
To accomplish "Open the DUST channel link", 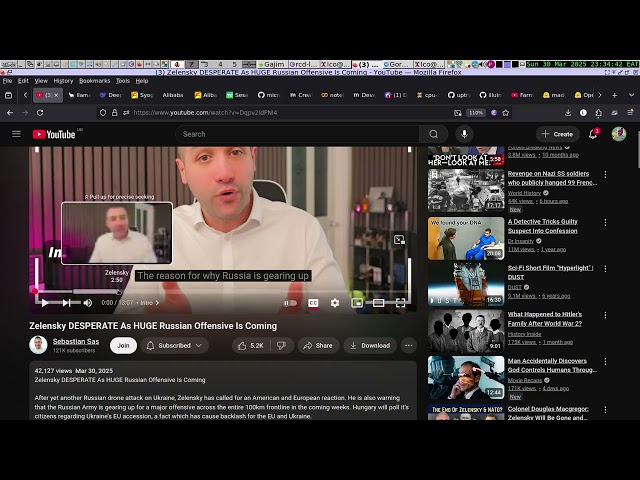I will 514,287.
